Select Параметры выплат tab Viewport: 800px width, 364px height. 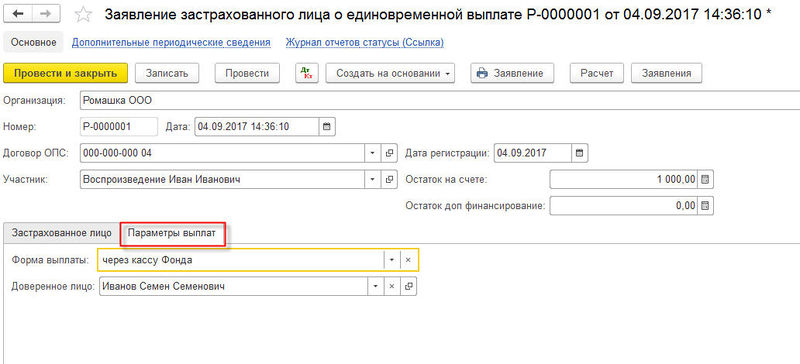pyautogui.click(x=172, y=233)
